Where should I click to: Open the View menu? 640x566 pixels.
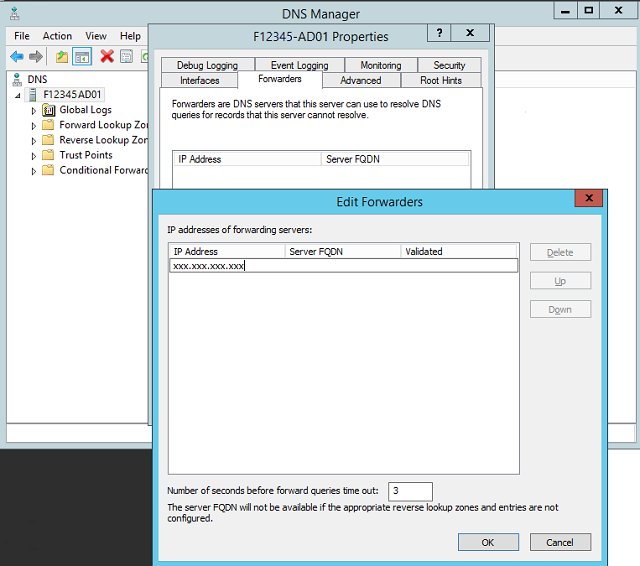coord(96,36)
